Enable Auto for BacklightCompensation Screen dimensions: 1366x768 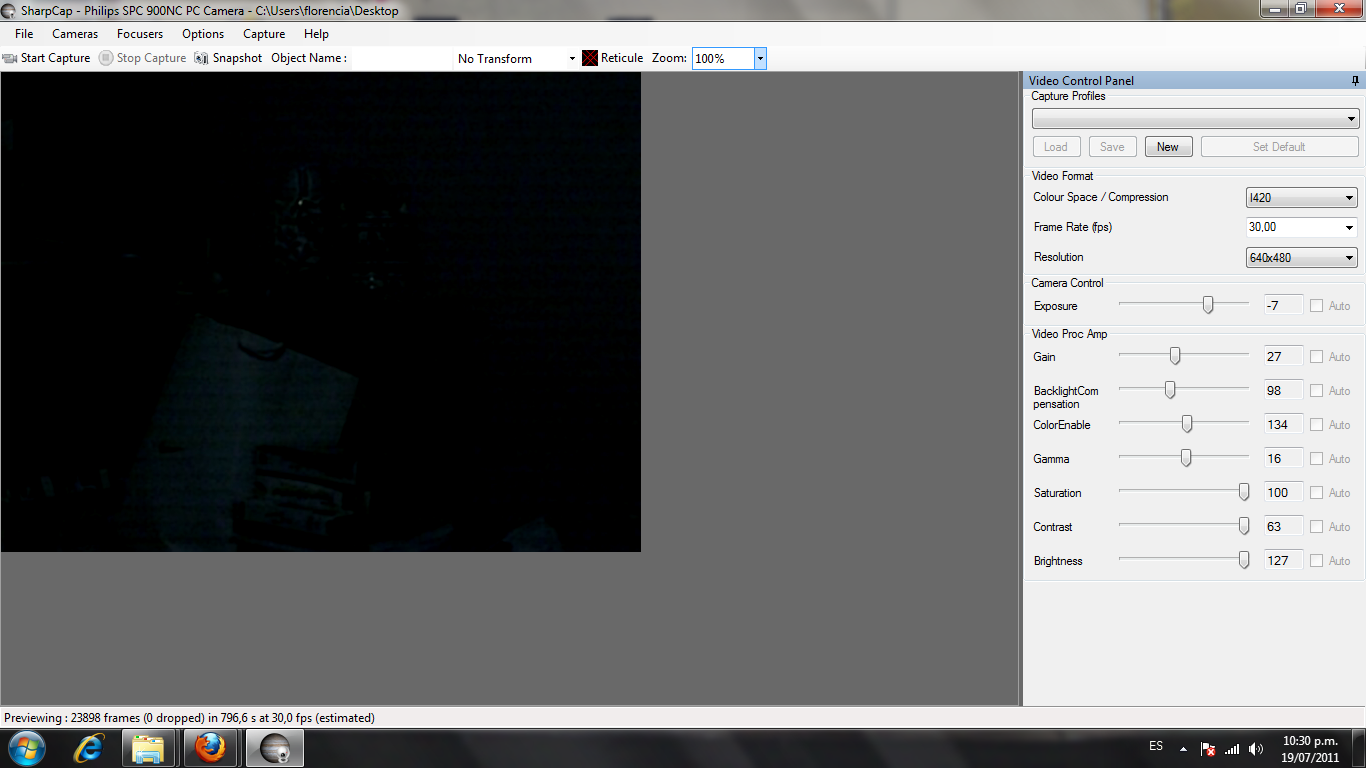click(x=1317, y=391)
